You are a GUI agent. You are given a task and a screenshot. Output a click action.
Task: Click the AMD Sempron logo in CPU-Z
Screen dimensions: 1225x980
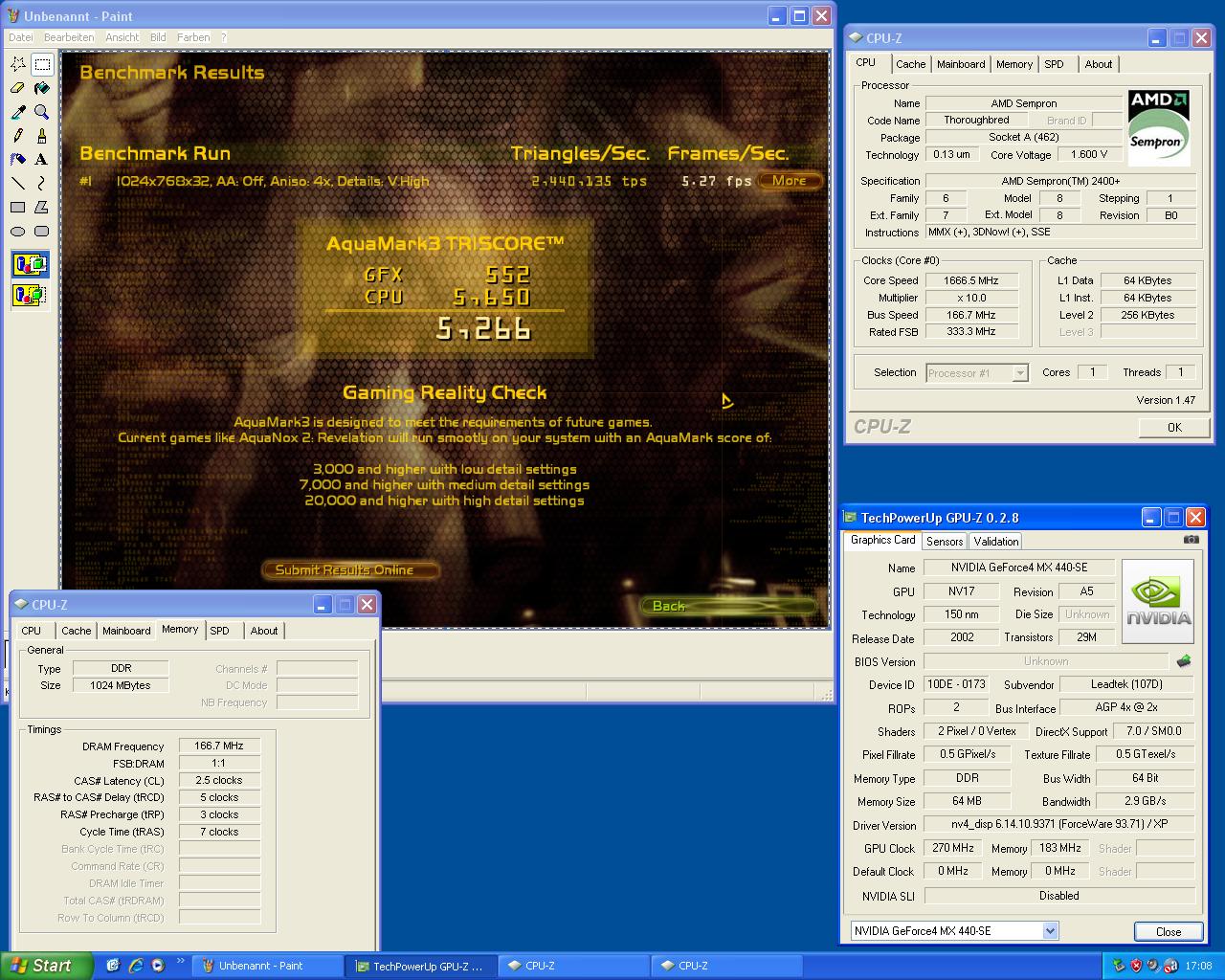[x=1159, y=128]
